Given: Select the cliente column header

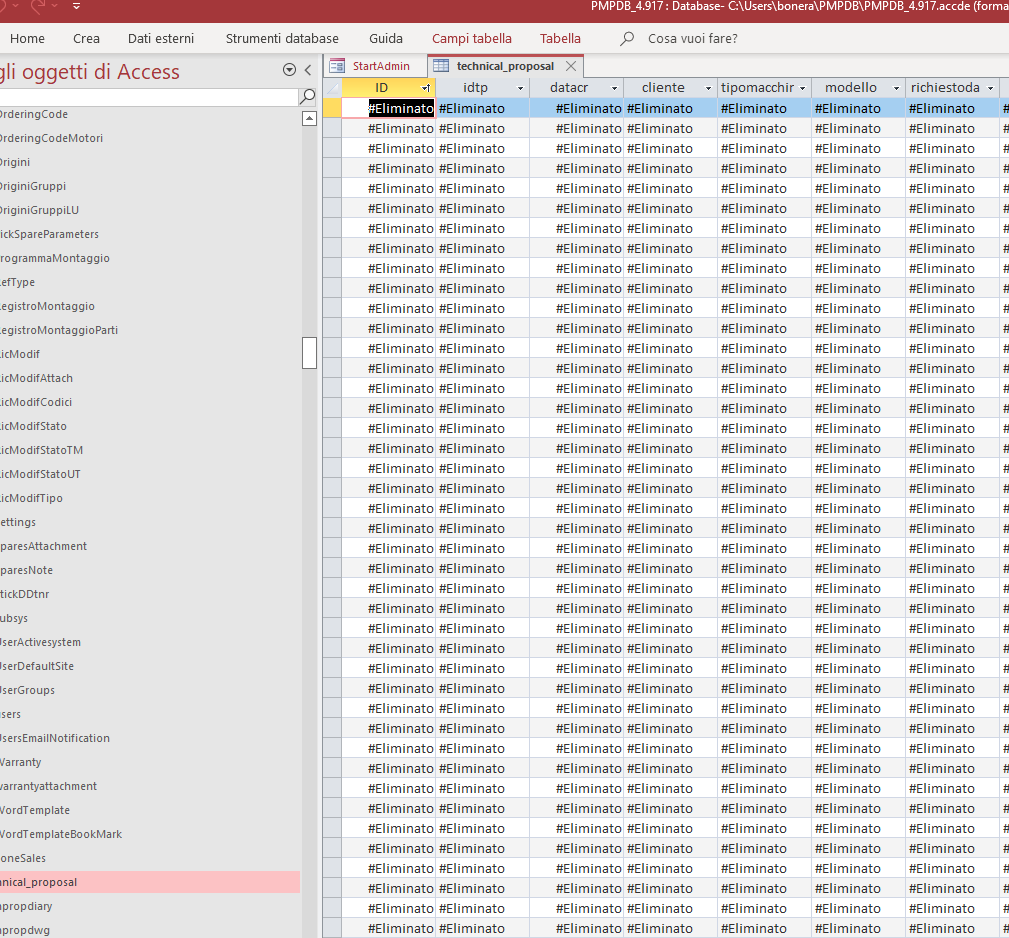Looking at the screenshot, I should point(663,87).
